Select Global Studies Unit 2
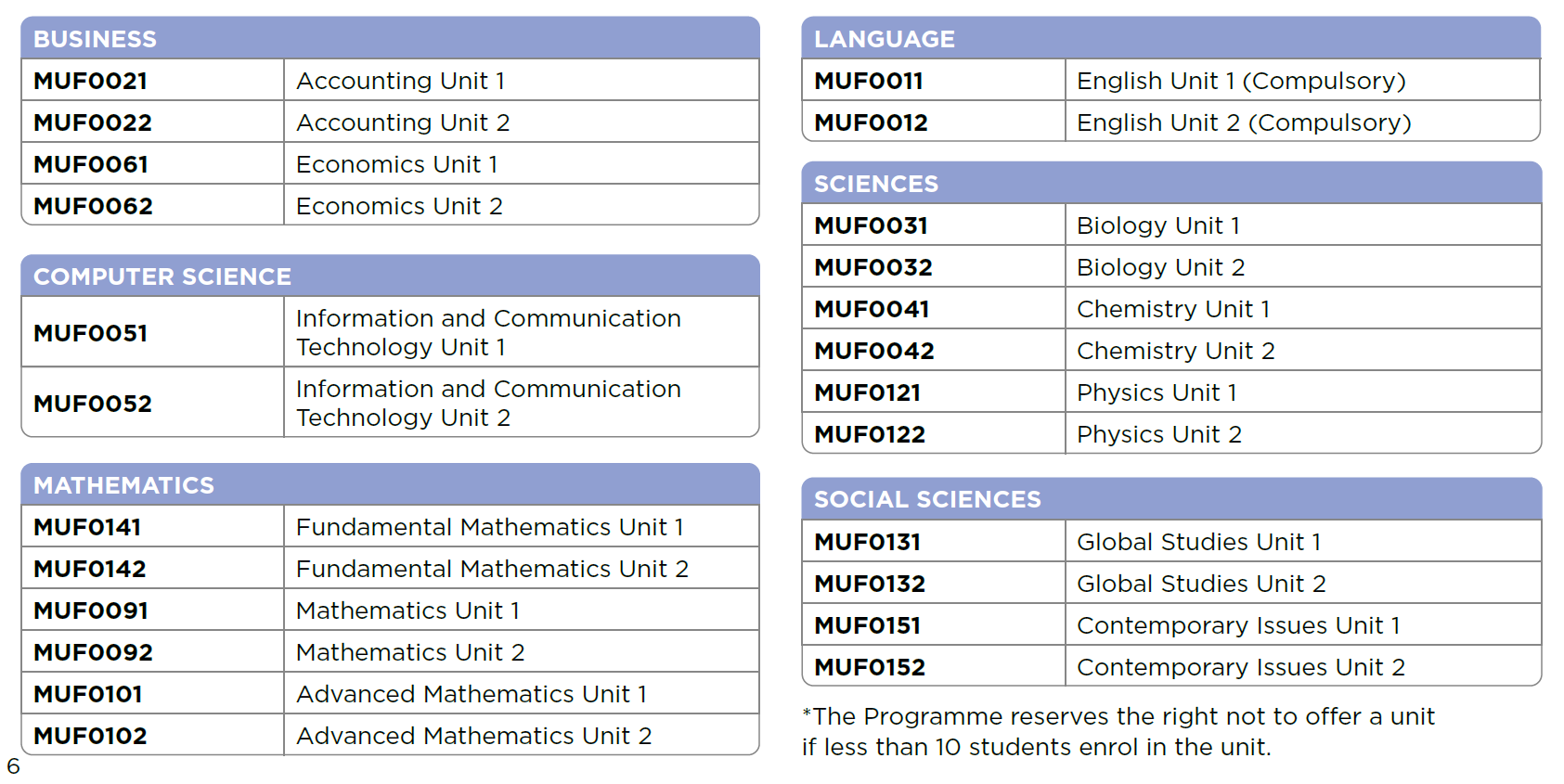This screenshot has width=1564, height=784. pos(1200,584)
